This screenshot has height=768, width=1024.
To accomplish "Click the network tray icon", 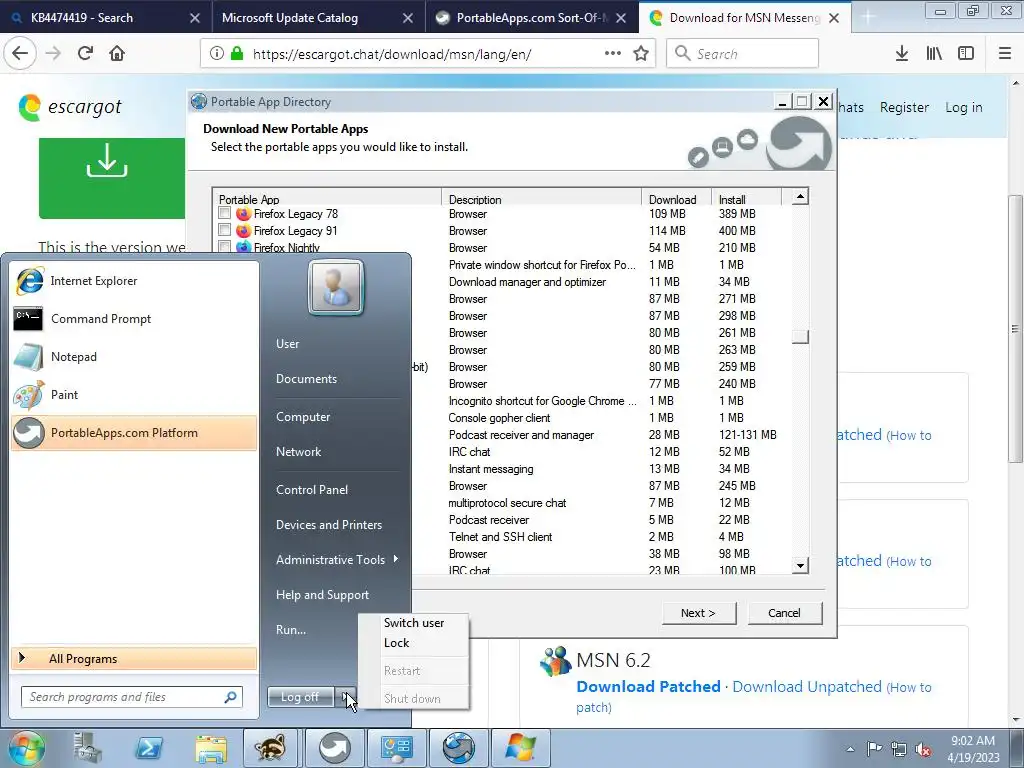I will pyautogui.click(x=899, y=749).
